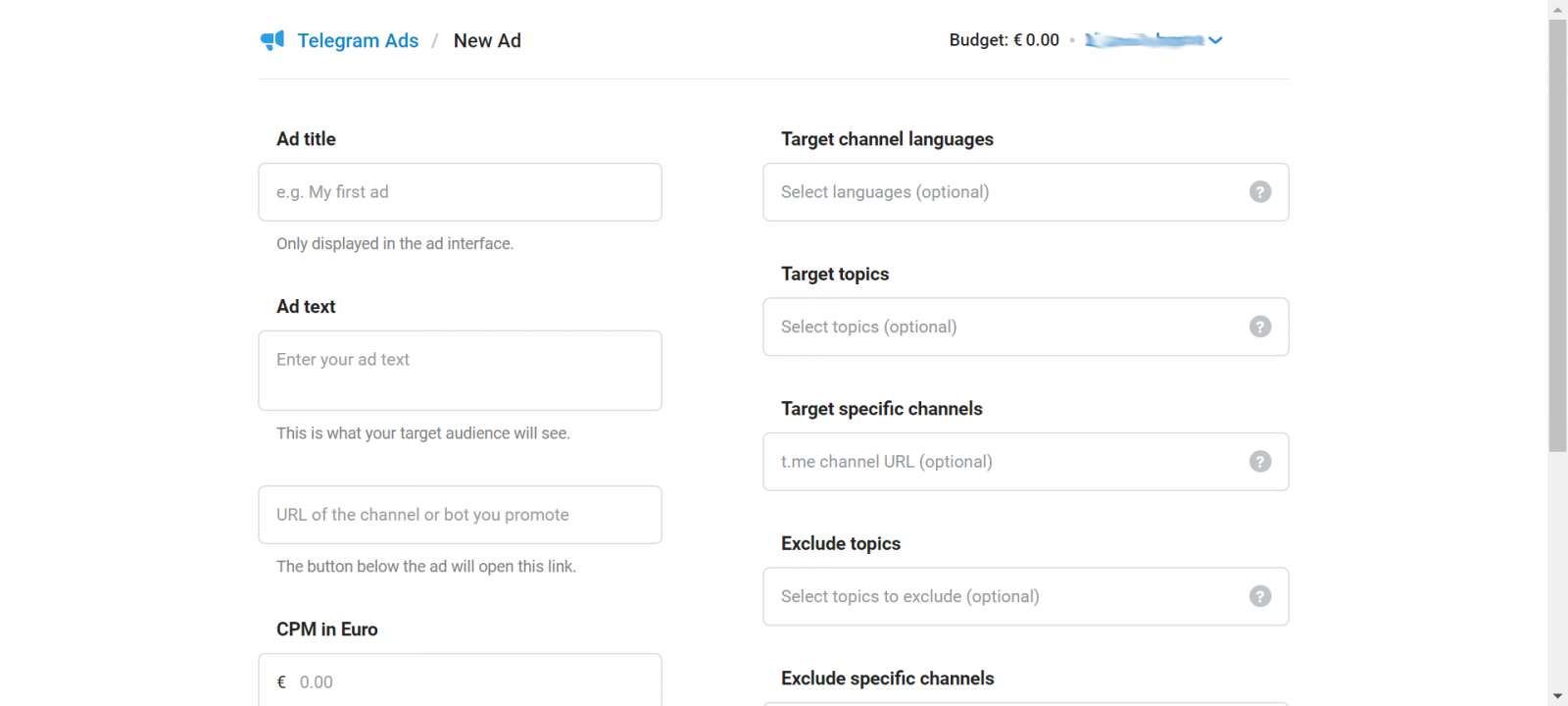Click URL of channel or bot field
1568x706 pixels.
click(460, 515)
